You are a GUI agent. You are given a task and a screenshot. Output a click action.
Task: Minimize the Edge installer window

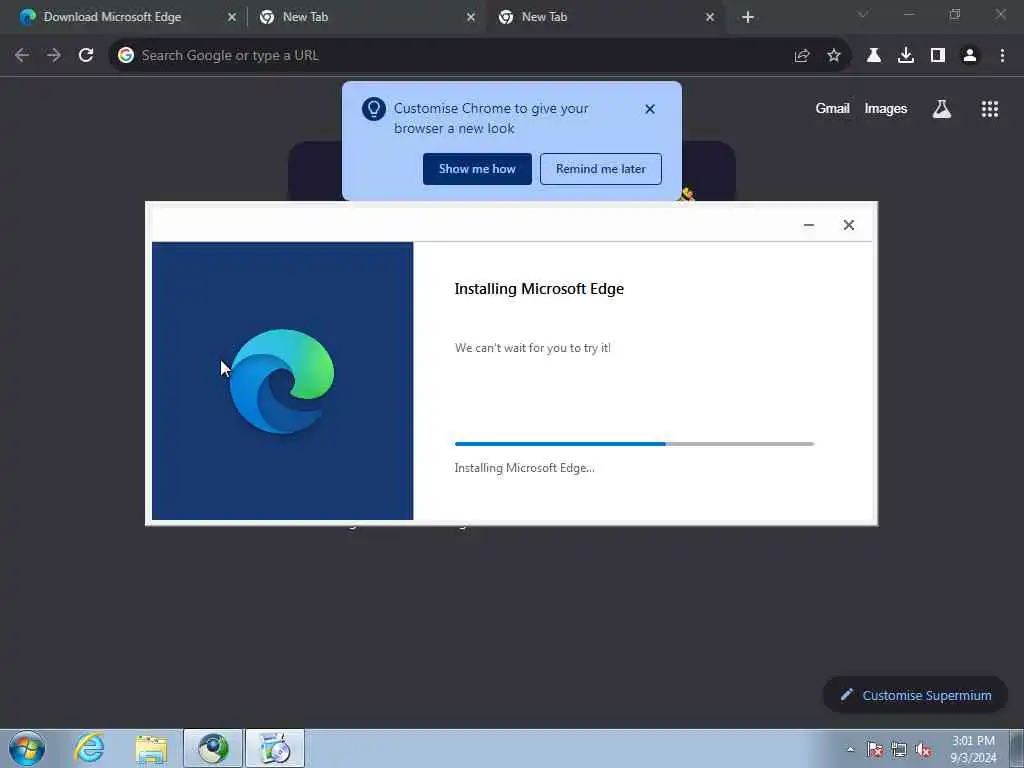pos(809,225)
